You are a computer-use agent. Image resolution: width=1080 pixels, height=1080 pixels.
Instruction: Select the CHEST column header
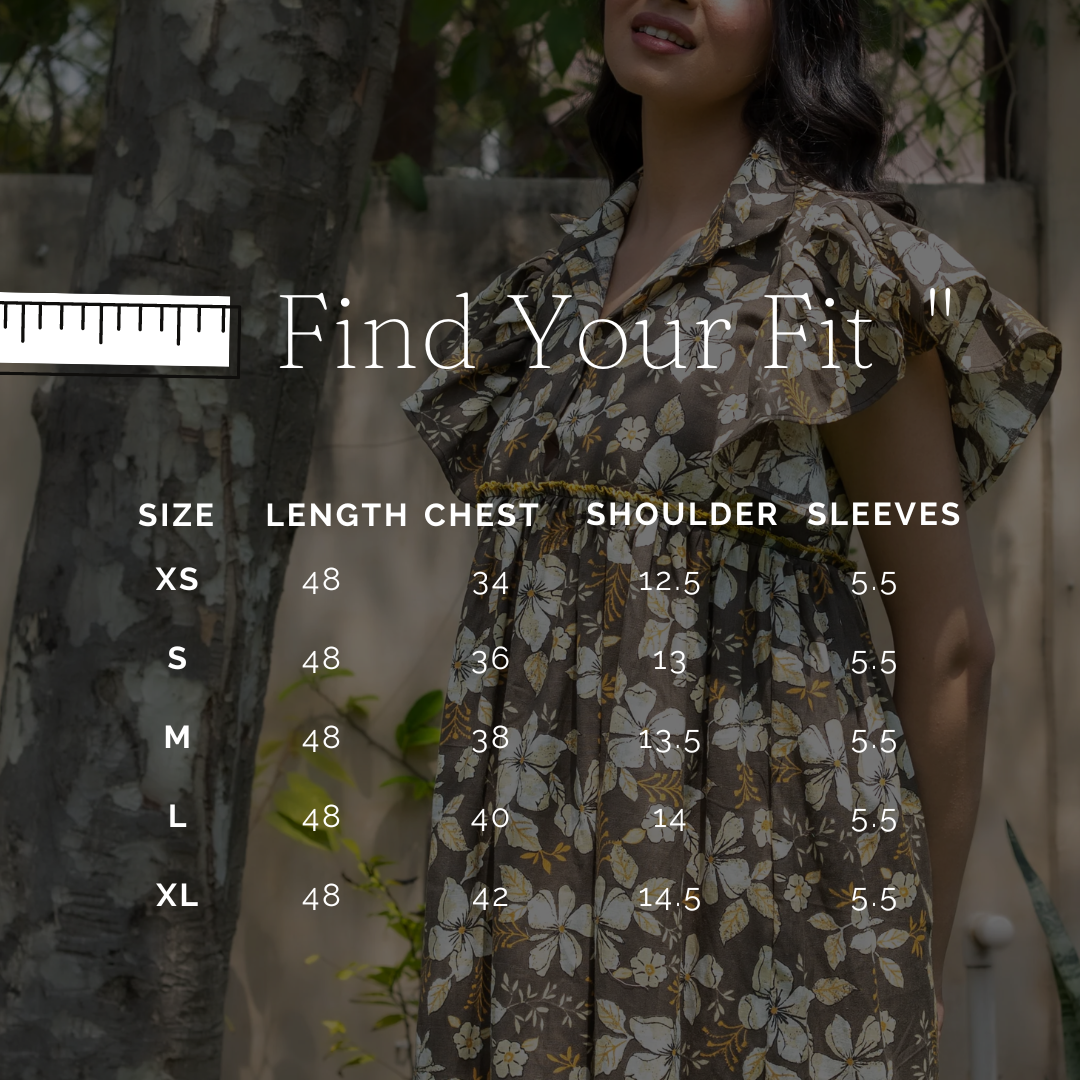click(481, 515)
